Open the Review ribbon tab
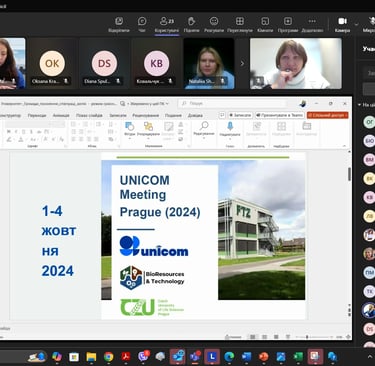 pyautogui.click(x=146, y=115)
